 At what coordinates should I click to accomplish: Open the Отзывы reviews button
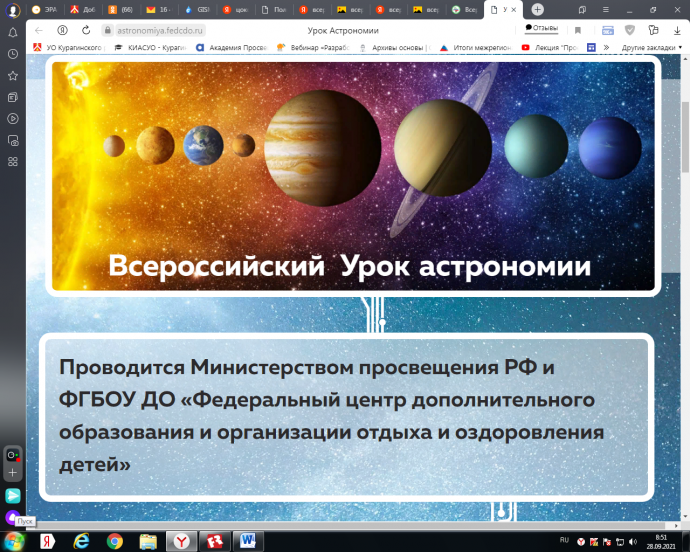pyautogui.click(x=541, y=28)
